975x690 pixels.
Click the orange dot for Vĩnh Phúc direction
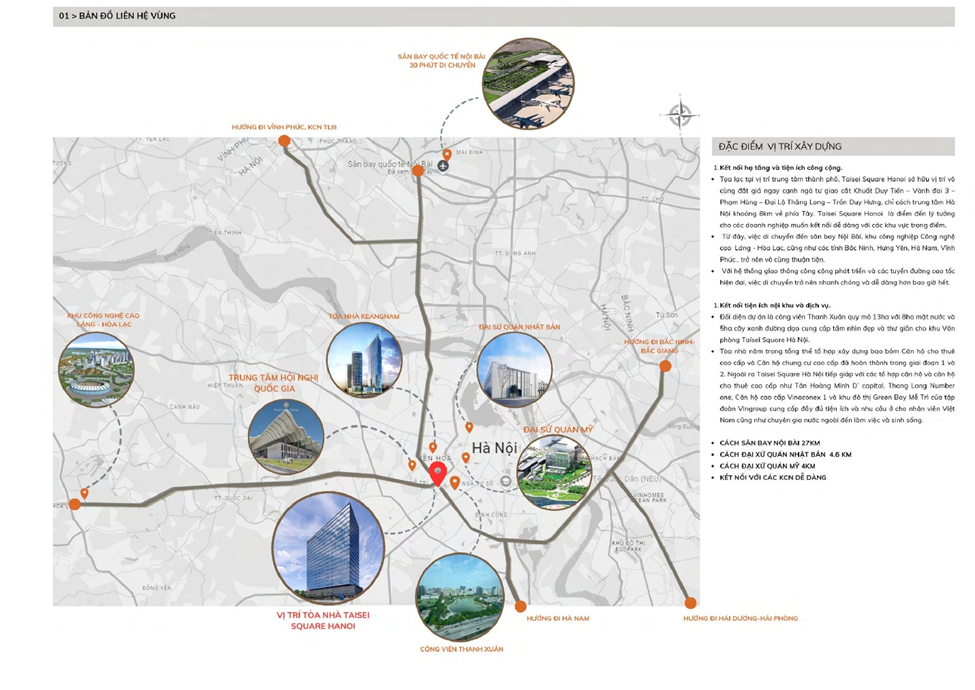tap(284, 141)
